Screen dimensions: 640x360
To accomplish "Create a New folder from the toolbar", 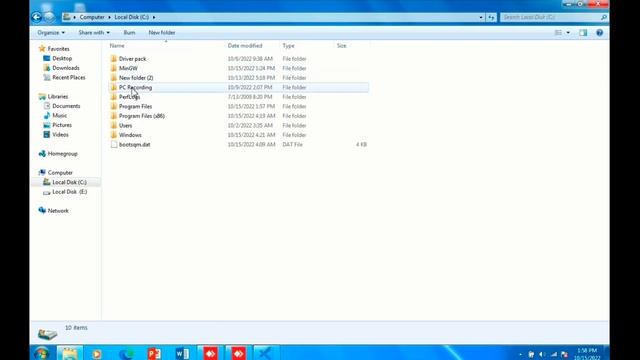I will click(x=162, y=33).
